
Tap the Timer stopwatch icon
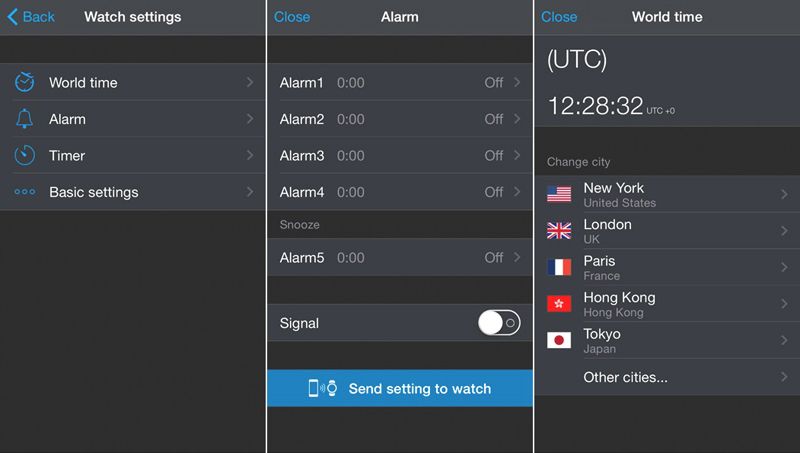coord(24,155)
